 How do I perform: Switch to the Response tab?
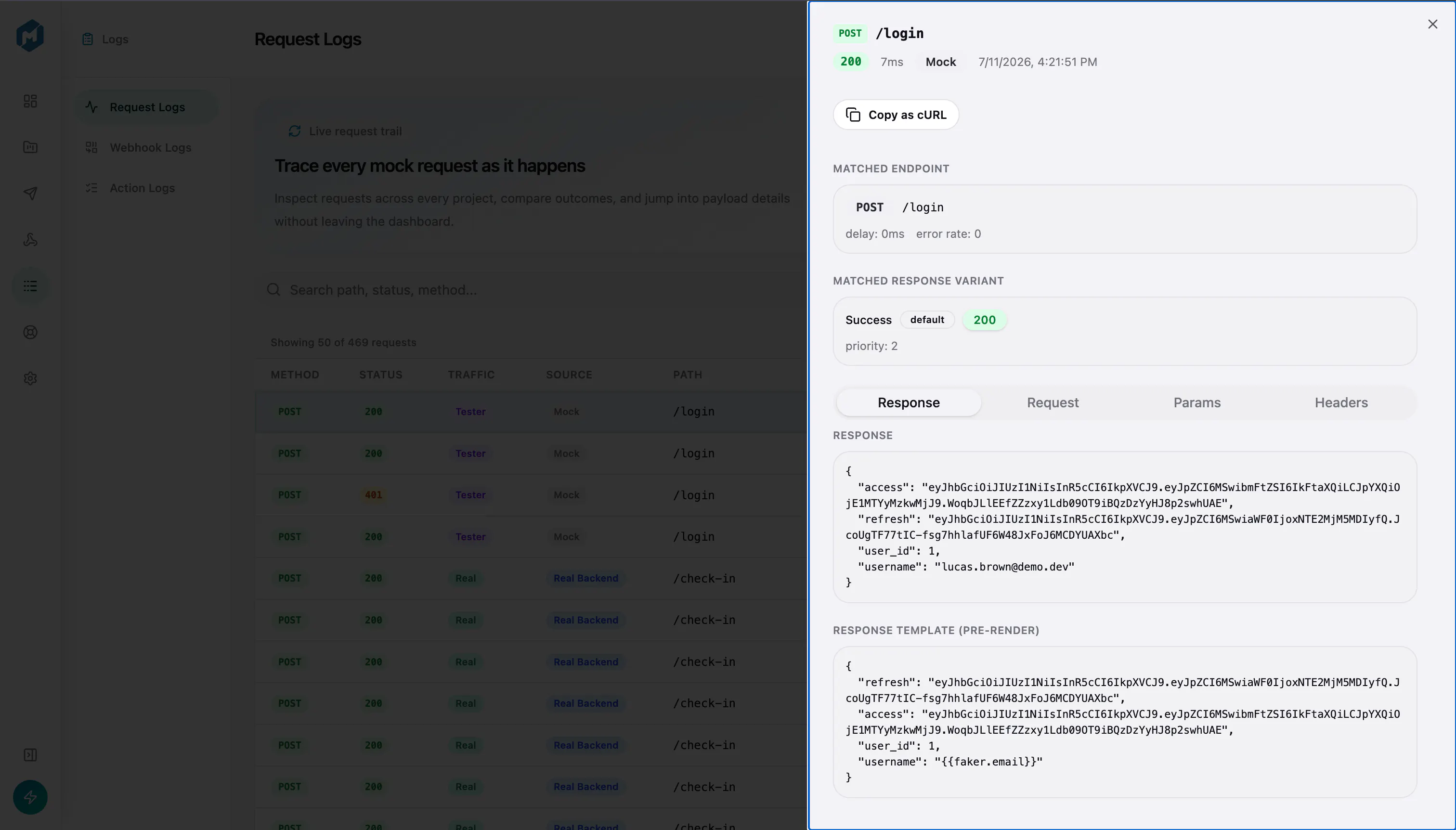(909, 402)
